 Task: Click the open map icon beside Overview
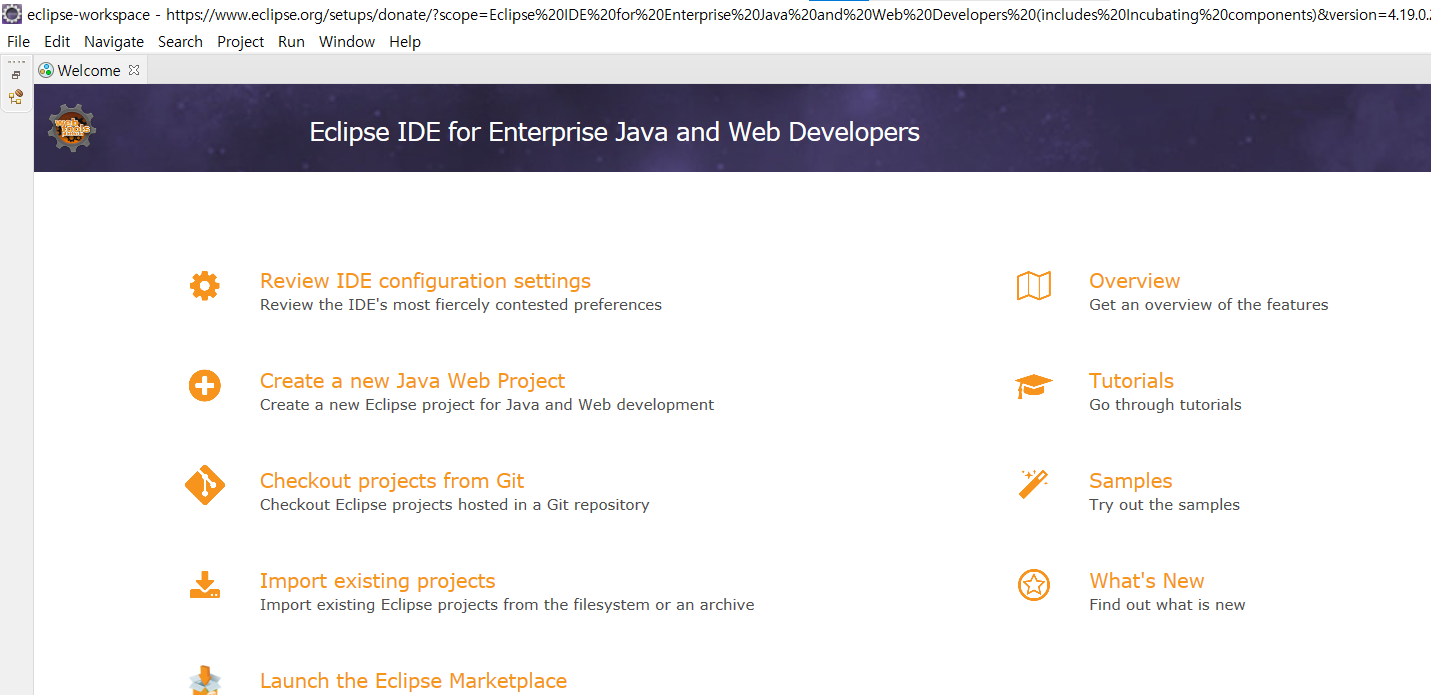point(1033,286)
